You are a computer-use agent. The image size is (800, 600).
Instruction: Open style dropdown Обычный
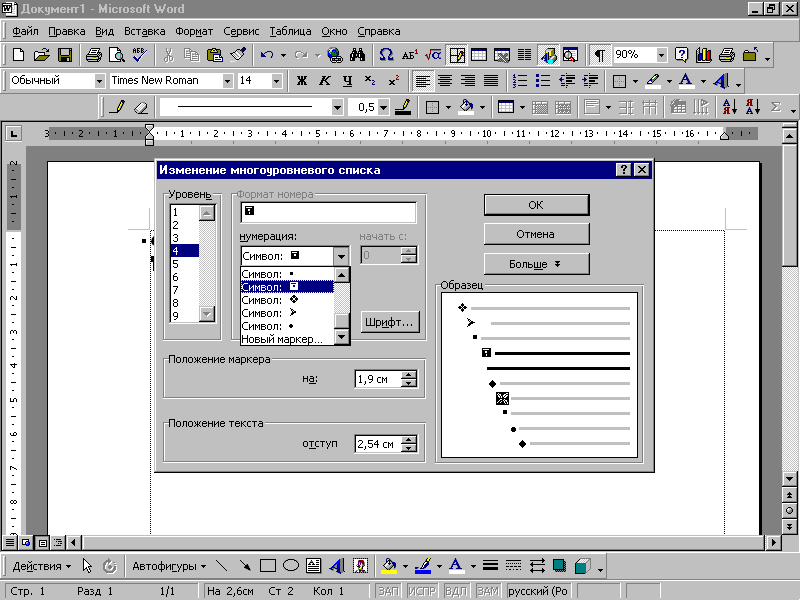pyautogui.click(x=99, y=81)
